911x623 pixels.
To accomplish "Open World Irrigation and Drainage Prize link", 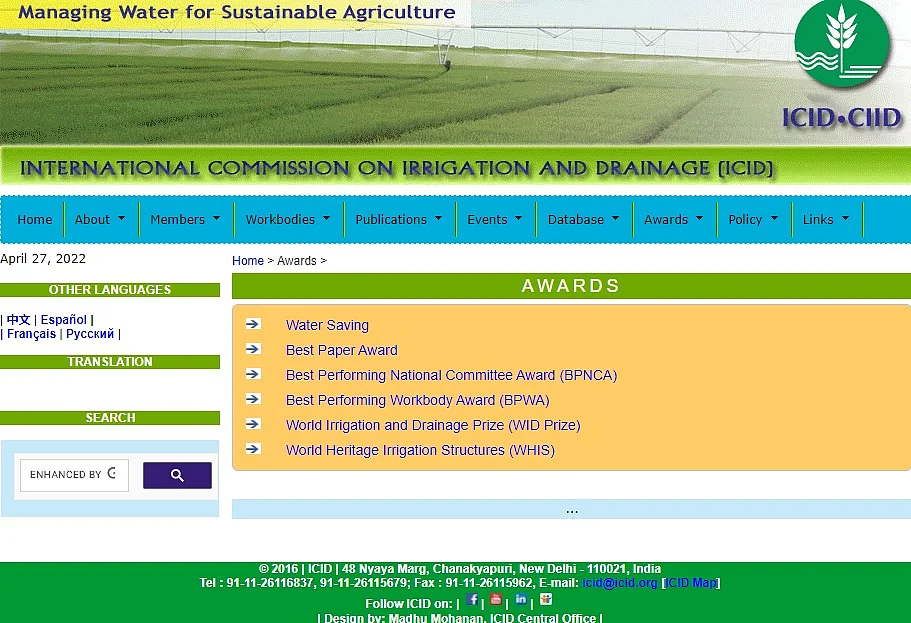I will pyautogui.click(x=433, y=425).
